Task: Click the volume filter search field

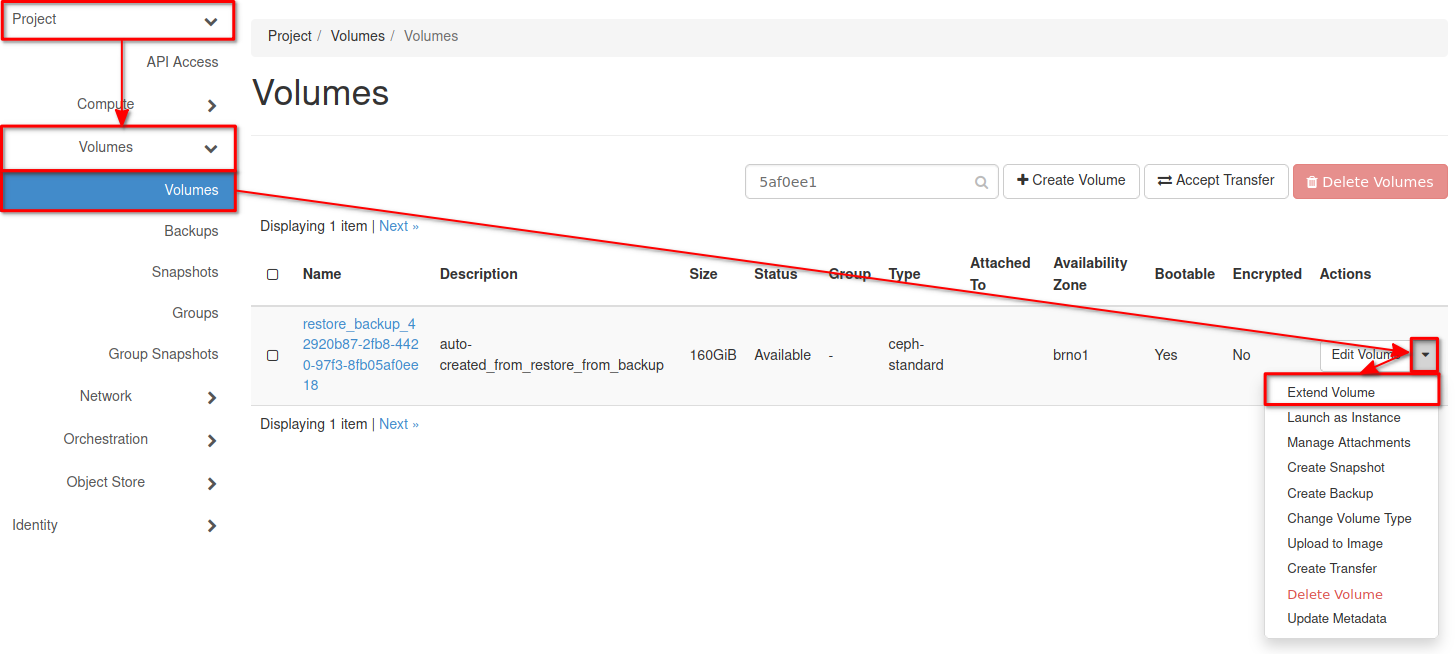Action: coord(860,183)
